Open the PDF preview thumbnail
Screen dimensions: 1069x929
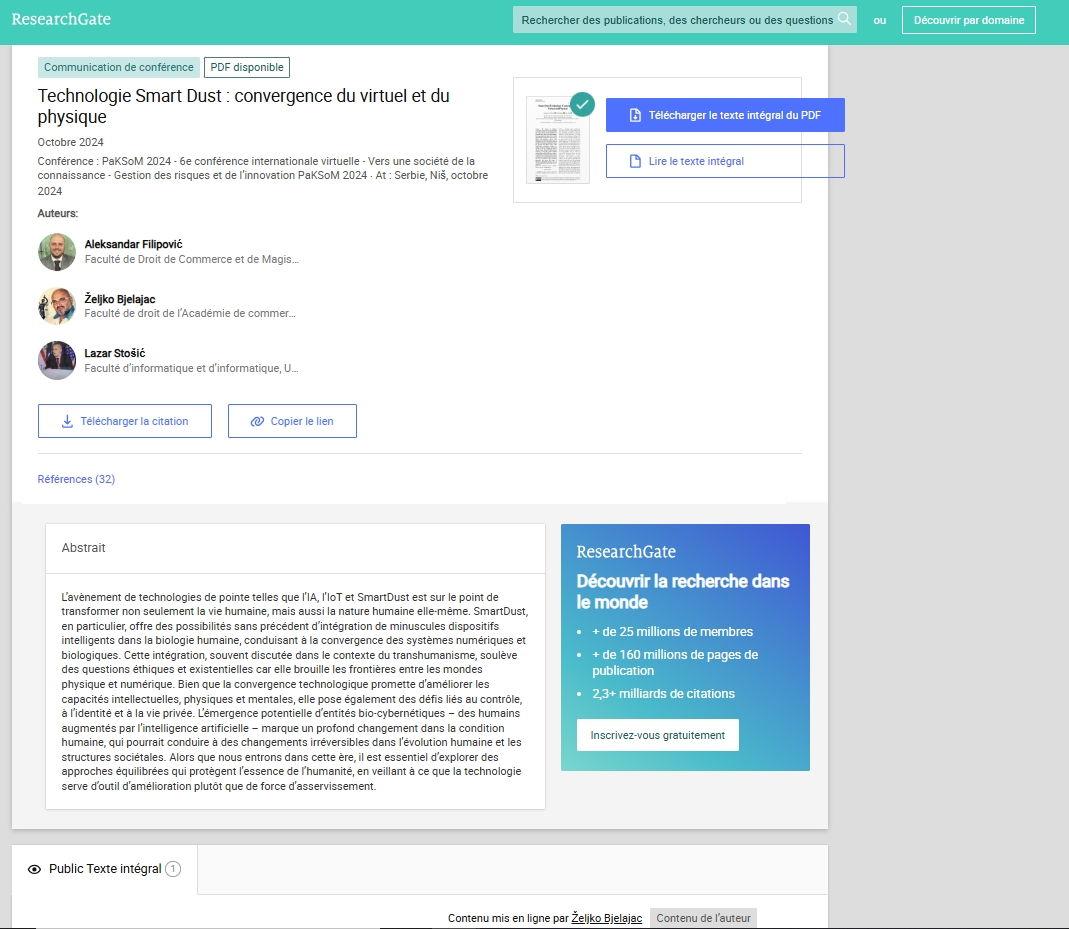pyautogui.click(x=557, y=140)
